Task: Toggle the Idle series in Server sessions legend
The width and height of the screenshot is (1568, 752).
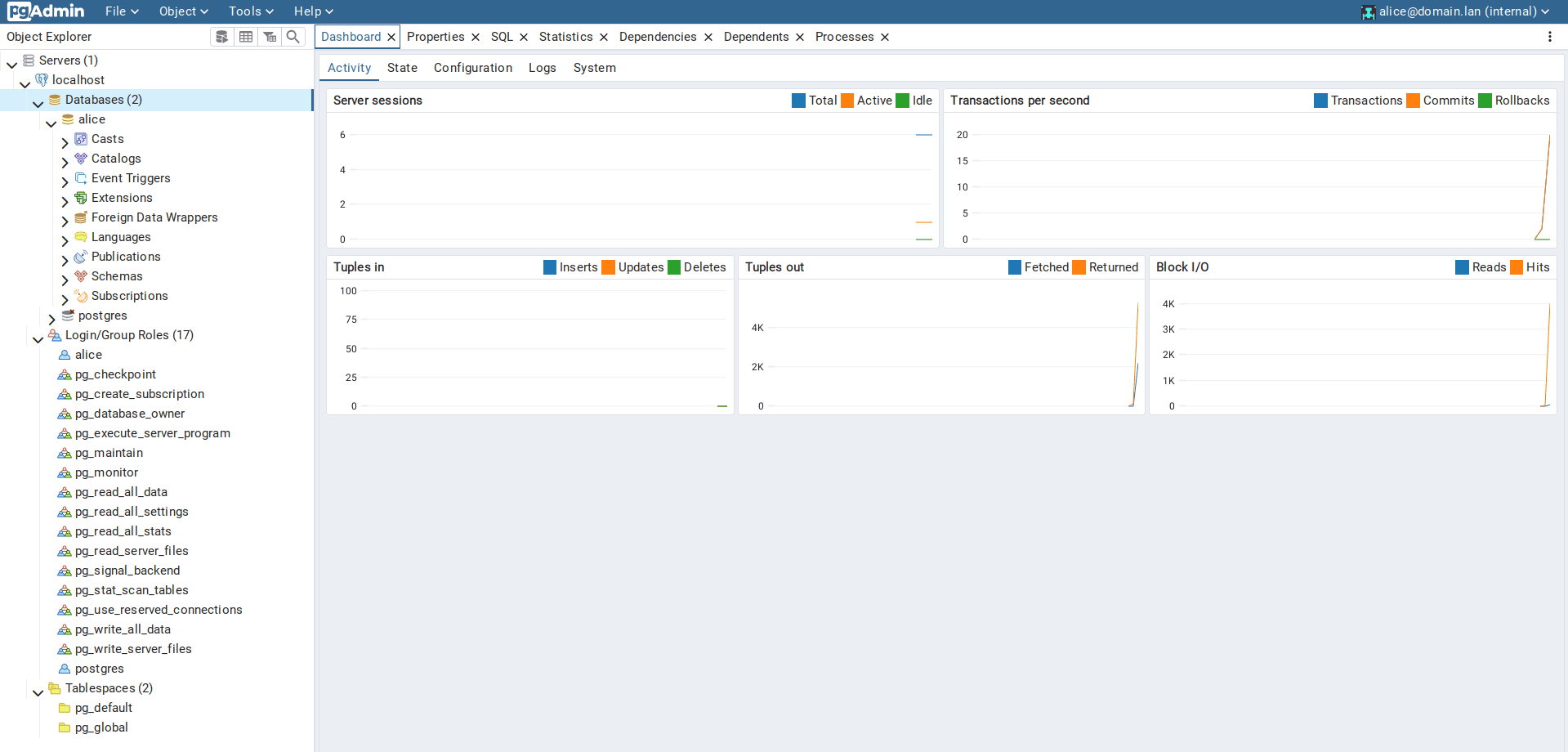Action: pos(903,101)
